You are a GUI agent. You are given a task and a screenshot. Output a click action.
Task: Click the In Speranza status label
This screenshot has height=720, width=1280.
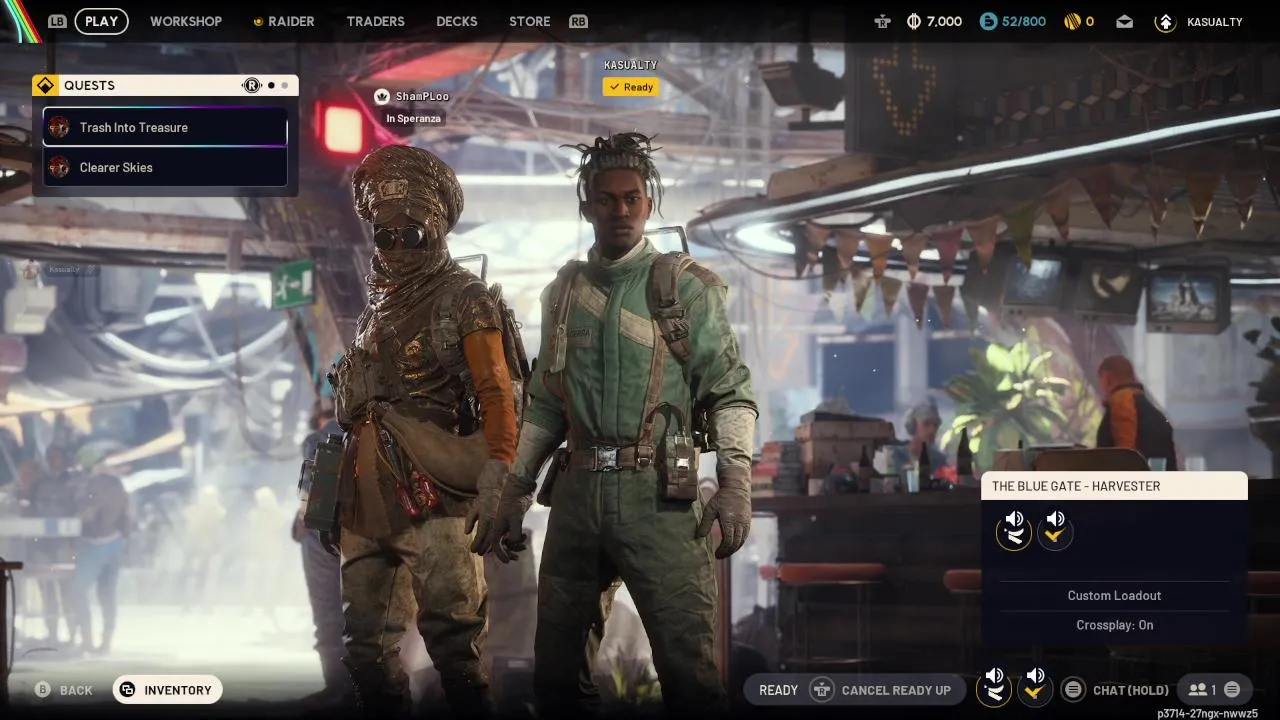tap(413, 118)
